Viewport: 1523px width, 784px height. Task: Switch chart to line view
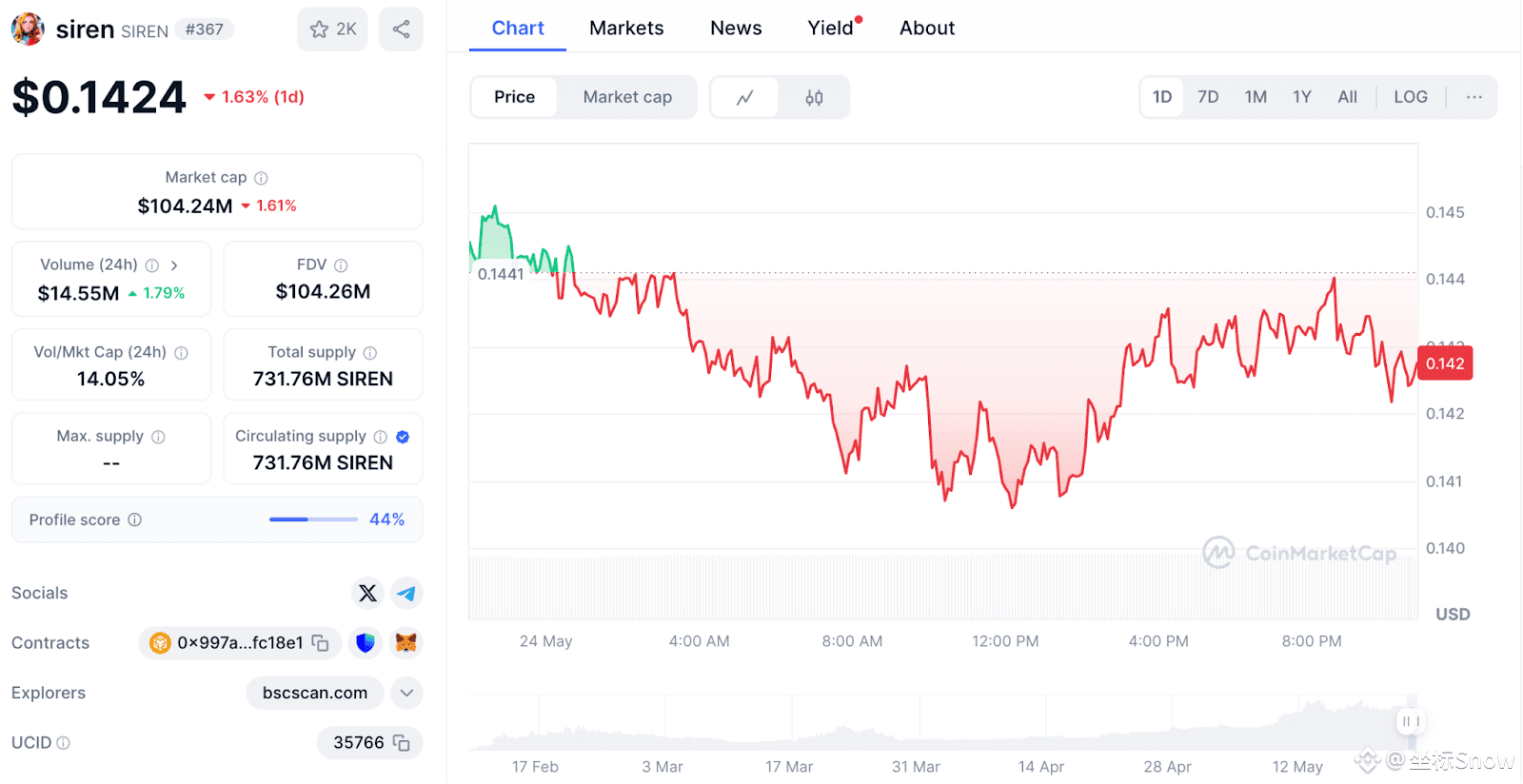[x=745, y=97]
